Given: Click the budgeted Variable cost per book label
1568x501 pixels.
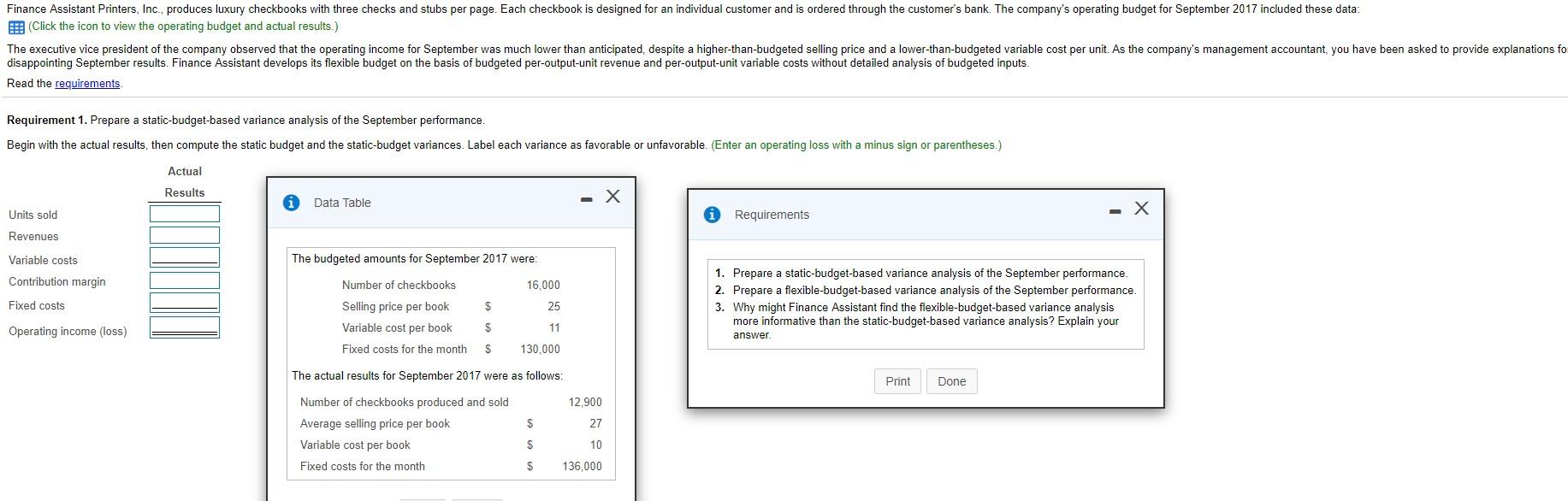Looking at the screenshot, I should tap(397, 327).
